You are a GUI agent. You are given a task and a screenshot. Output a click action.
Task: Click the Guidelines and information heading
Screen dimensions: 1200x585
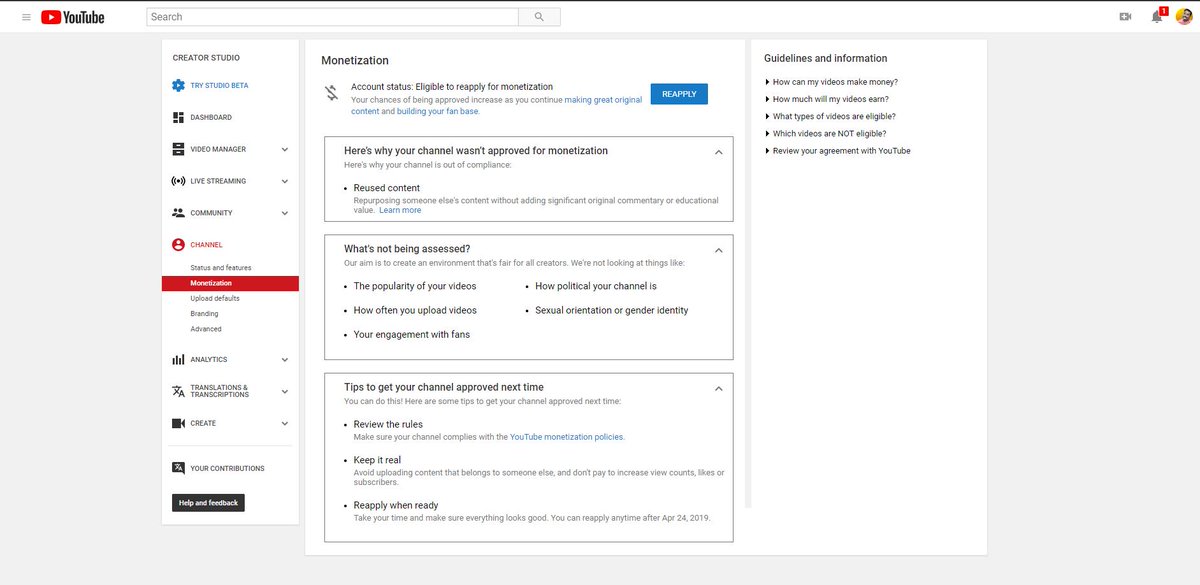coord(826,58)
